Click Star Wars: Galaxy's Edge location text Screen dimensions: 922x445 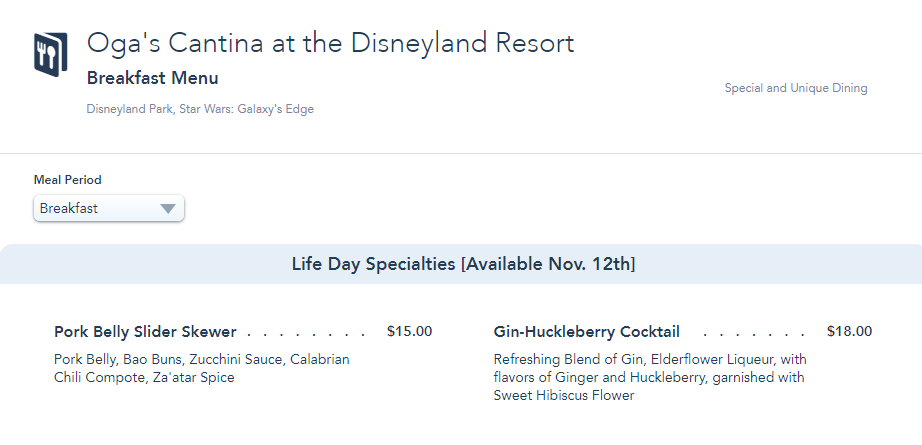(x=247, y=109)
